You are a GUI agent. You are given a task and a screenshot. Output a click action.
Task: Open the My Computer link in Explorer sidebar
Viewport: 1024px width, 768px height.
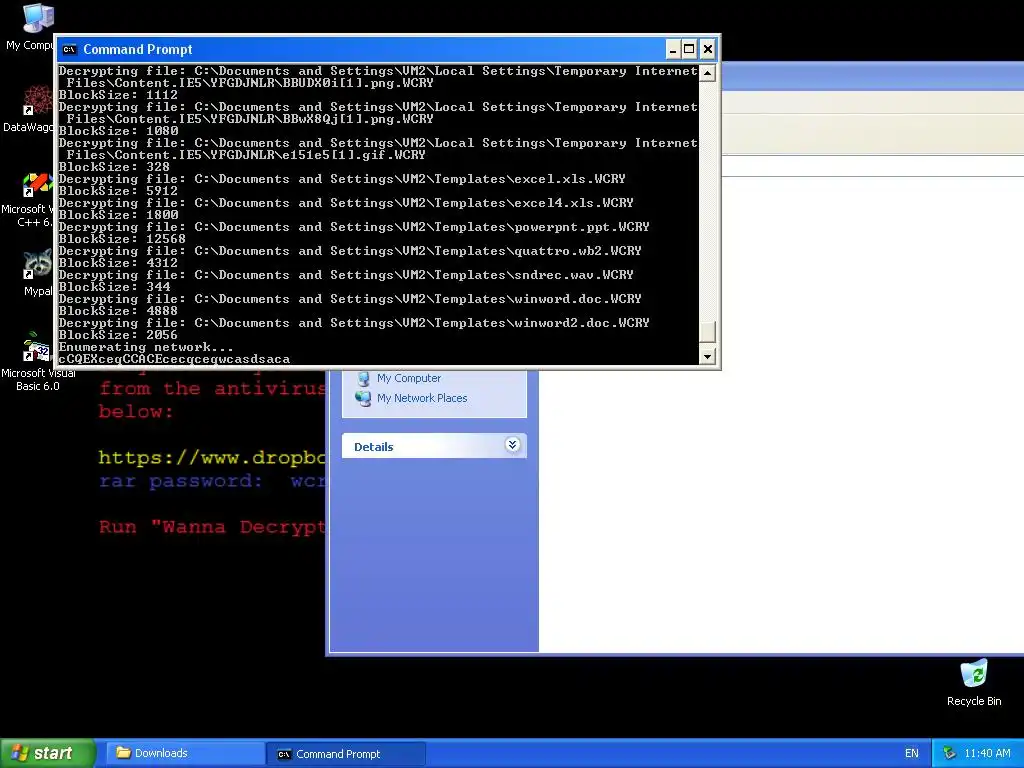(x=409, y=378)
